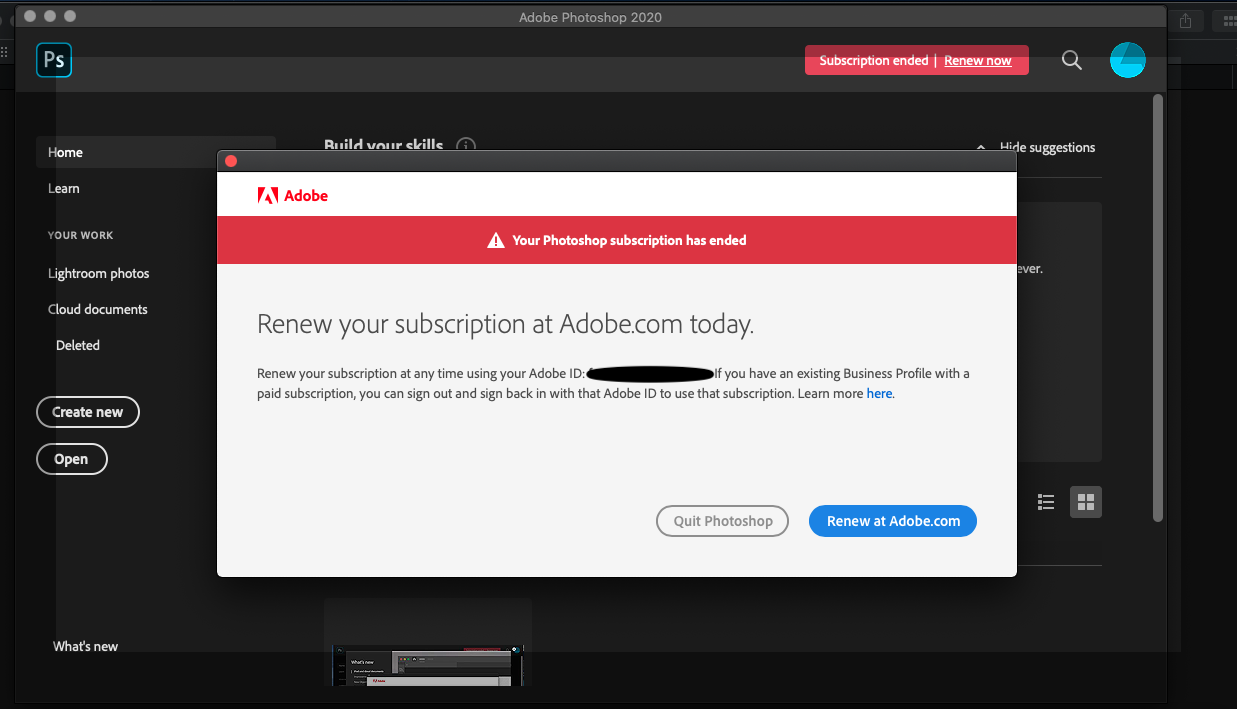Open the search magnifier icon
Screen dimensions: 1237x709
coord(1071,60)
